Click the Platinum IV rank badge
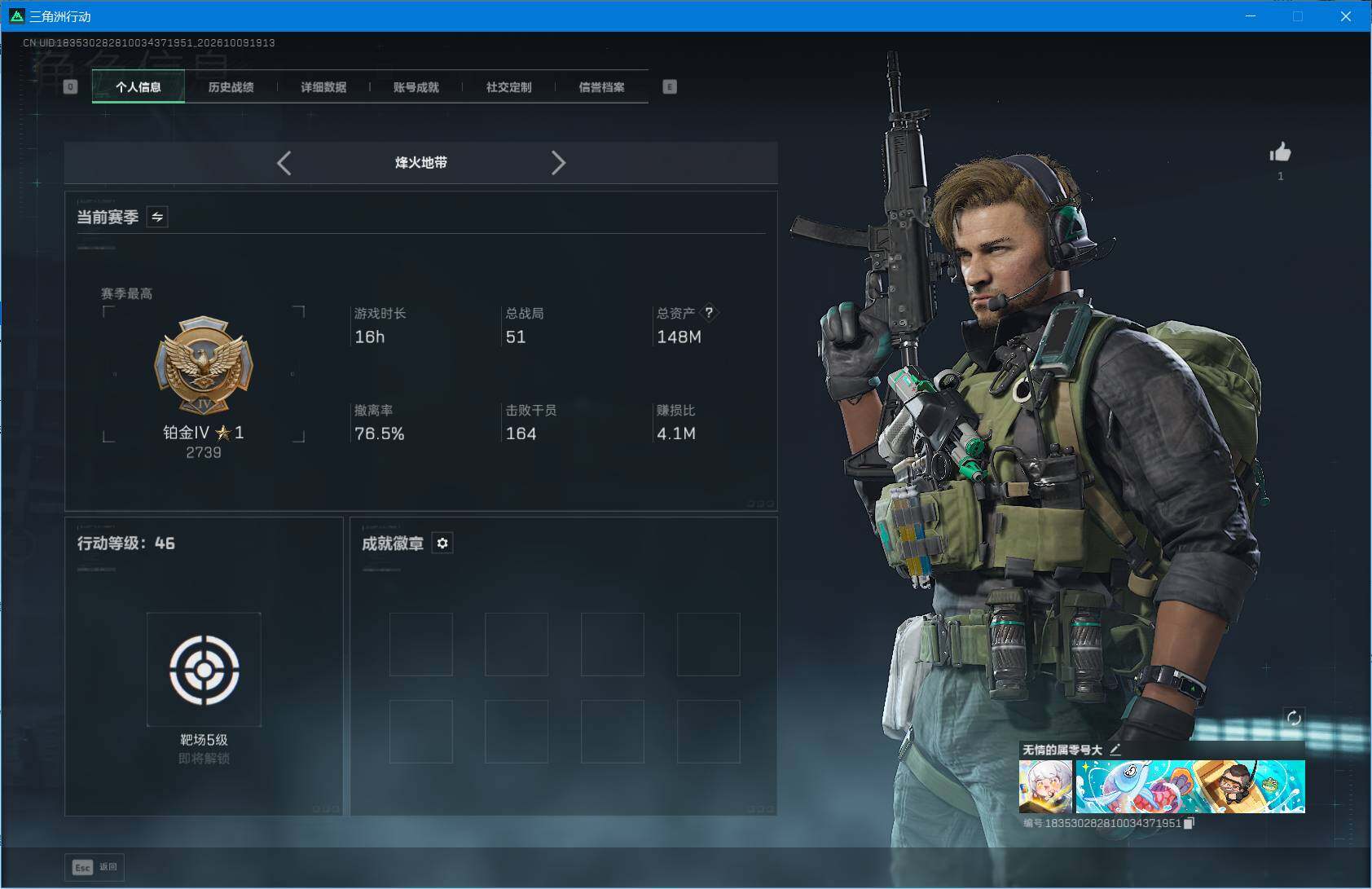This screenshot has width=1372, height=889. (x=204, y=366)
